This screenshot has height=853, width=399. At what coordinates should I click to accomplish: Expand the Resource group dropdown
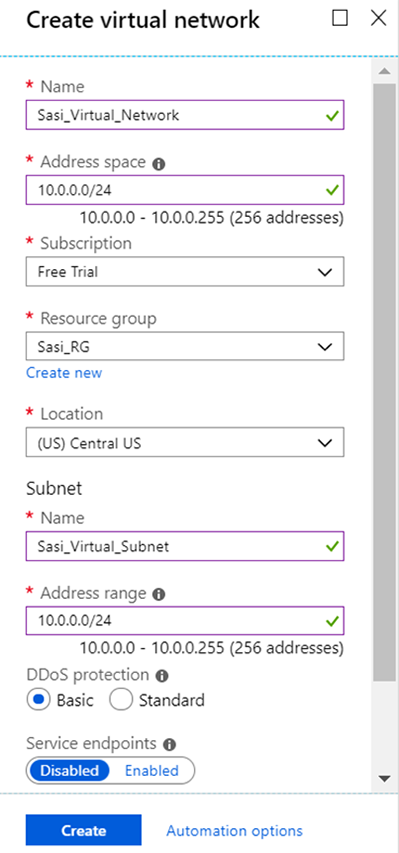click(x=185, y=346)
